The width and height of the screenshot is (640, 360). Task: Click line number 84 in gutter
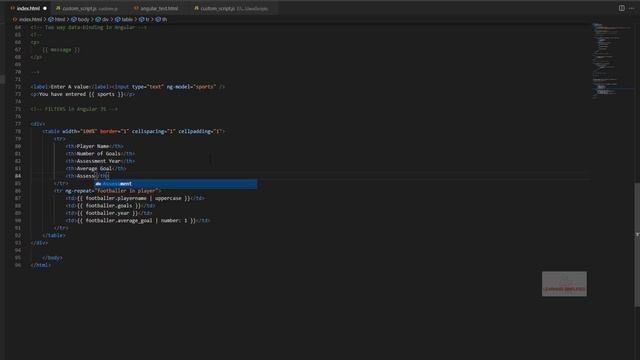[18, 176]
